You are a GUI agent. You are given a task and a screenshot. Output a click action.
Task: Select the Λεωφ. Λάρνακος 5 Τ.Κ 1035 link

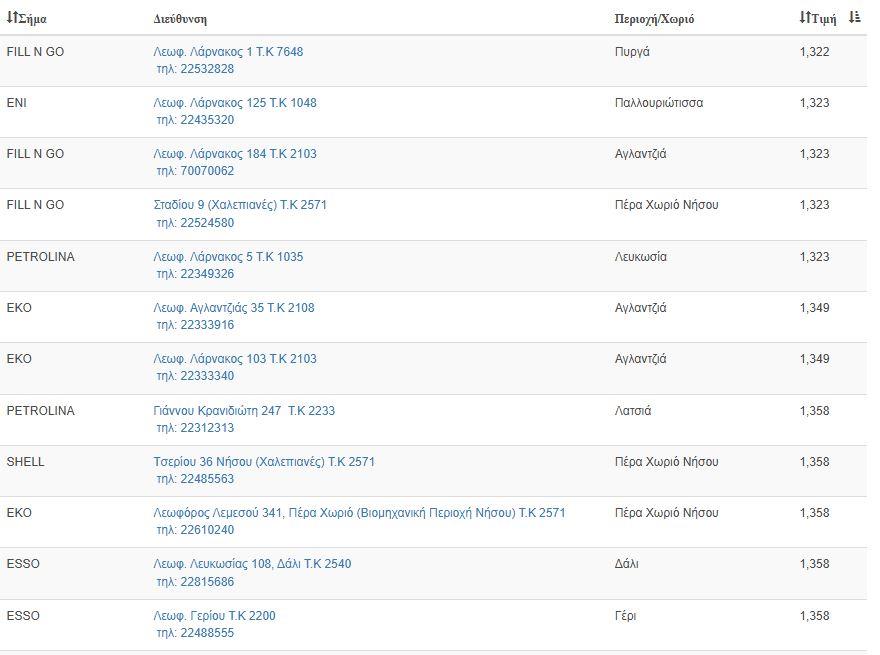coord(228,257)
